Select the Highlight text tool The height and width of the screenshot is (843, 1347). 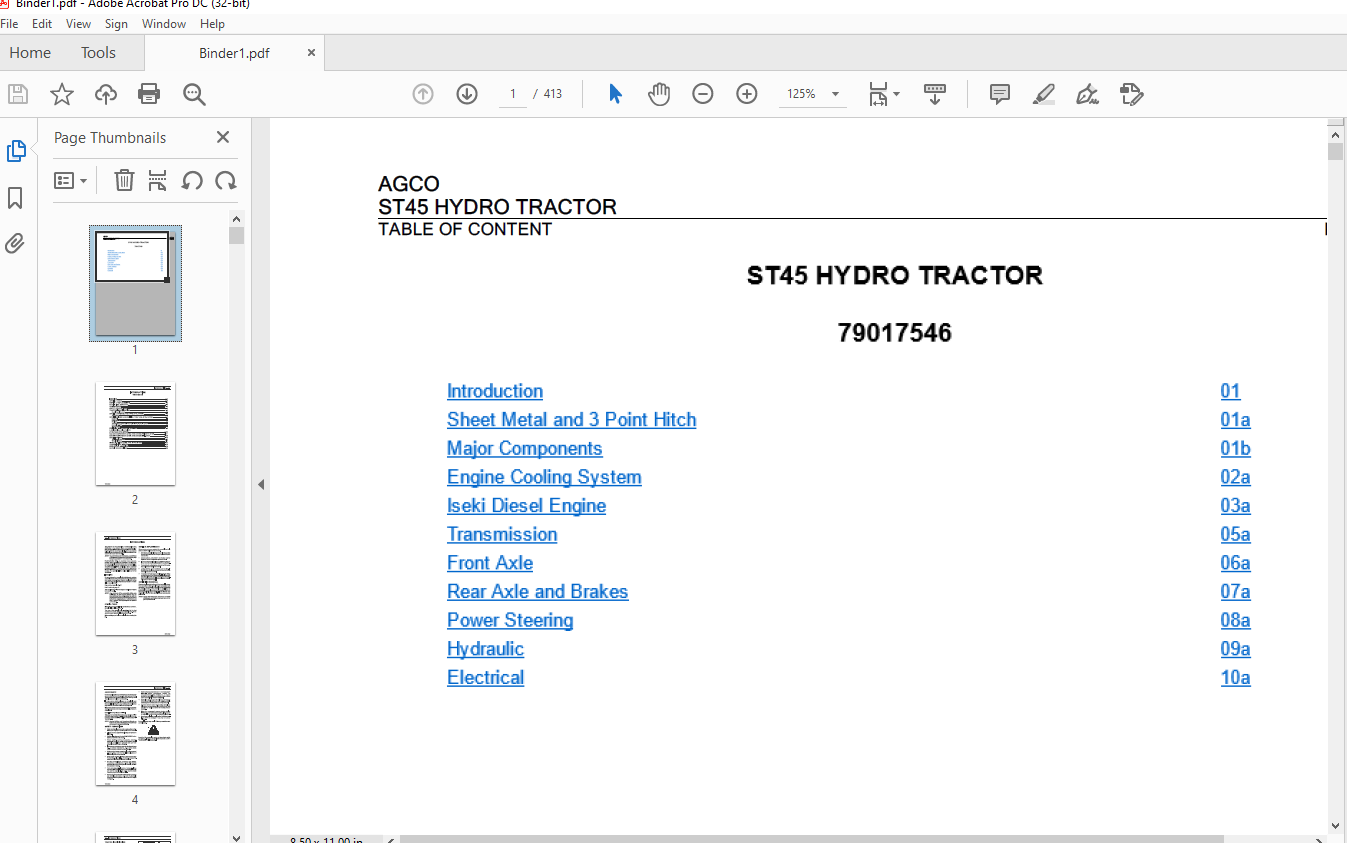[1043, 94]
